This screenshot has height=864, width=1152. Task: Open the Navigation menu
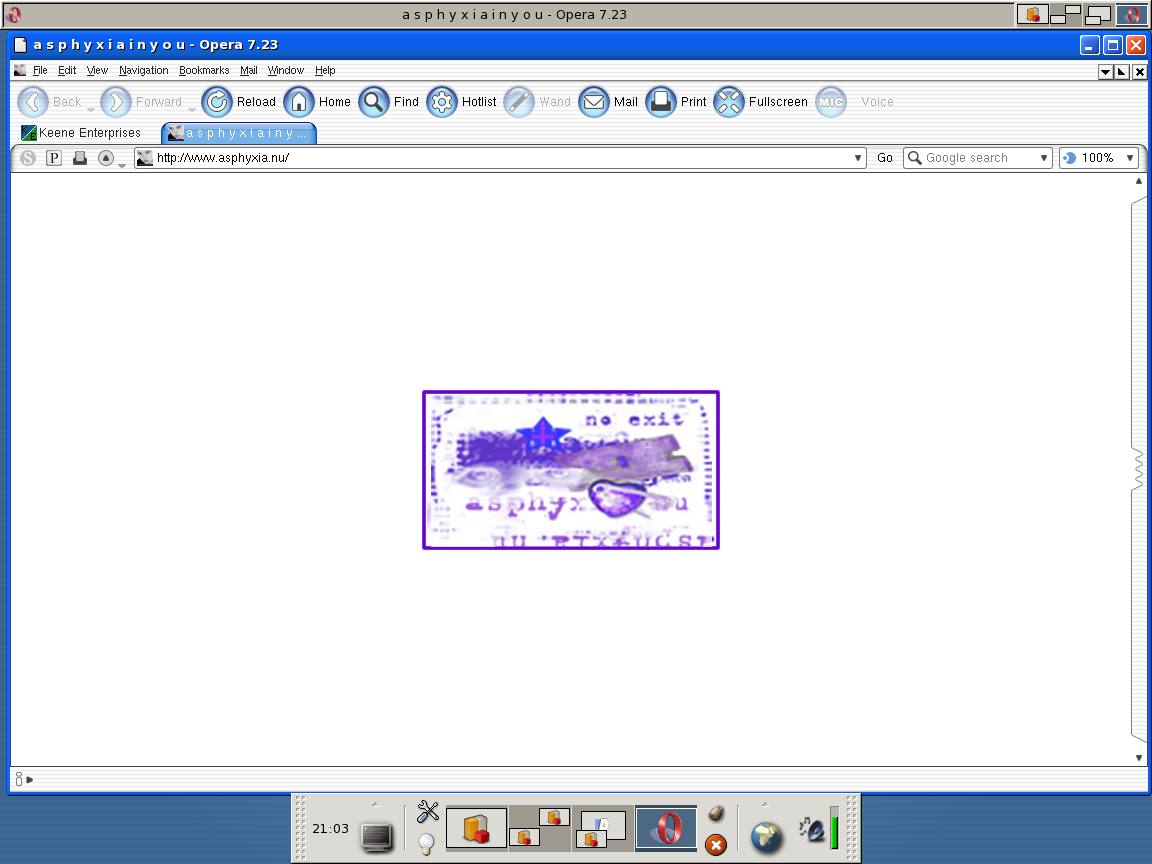point(143,71)
